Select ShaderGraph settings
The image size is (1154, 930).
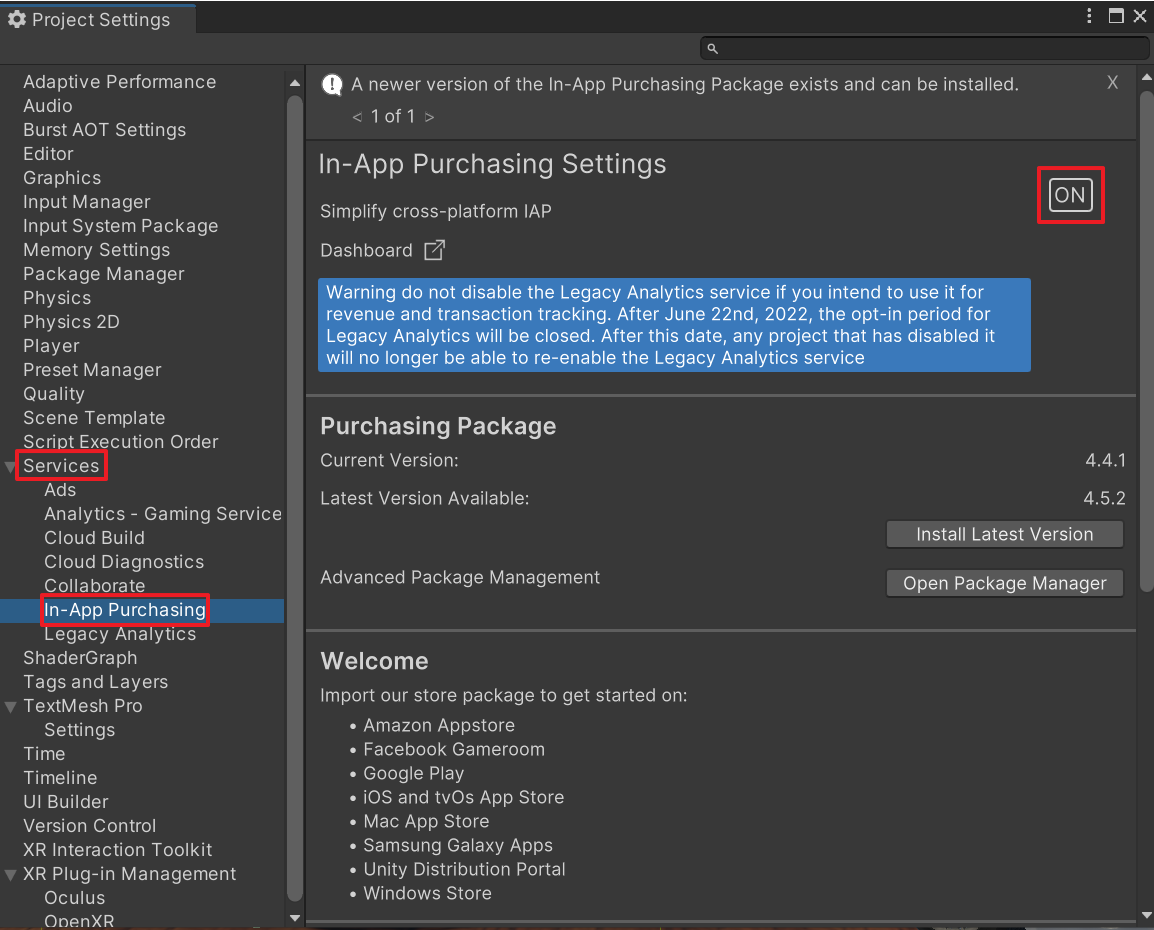(80, 659)
